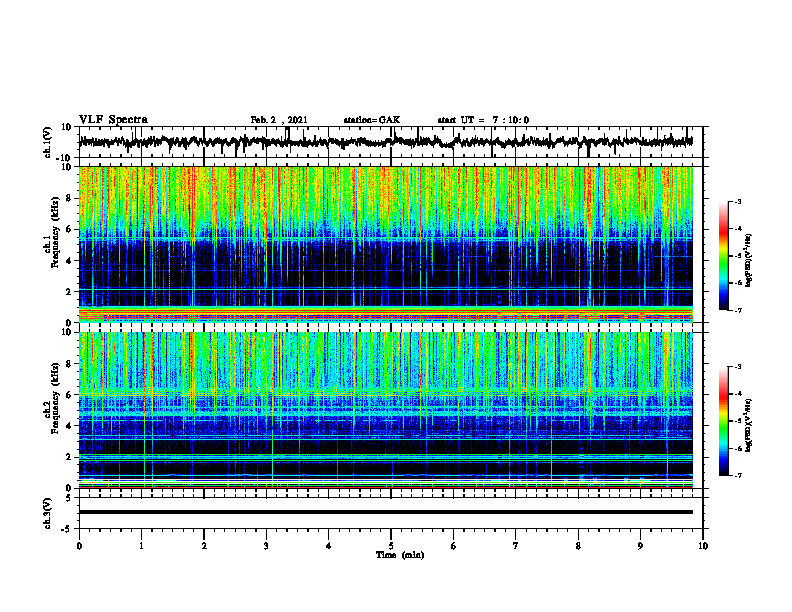
Task: Click the ch.2 spectrogram color scale bar
Action: coord(724,421)
